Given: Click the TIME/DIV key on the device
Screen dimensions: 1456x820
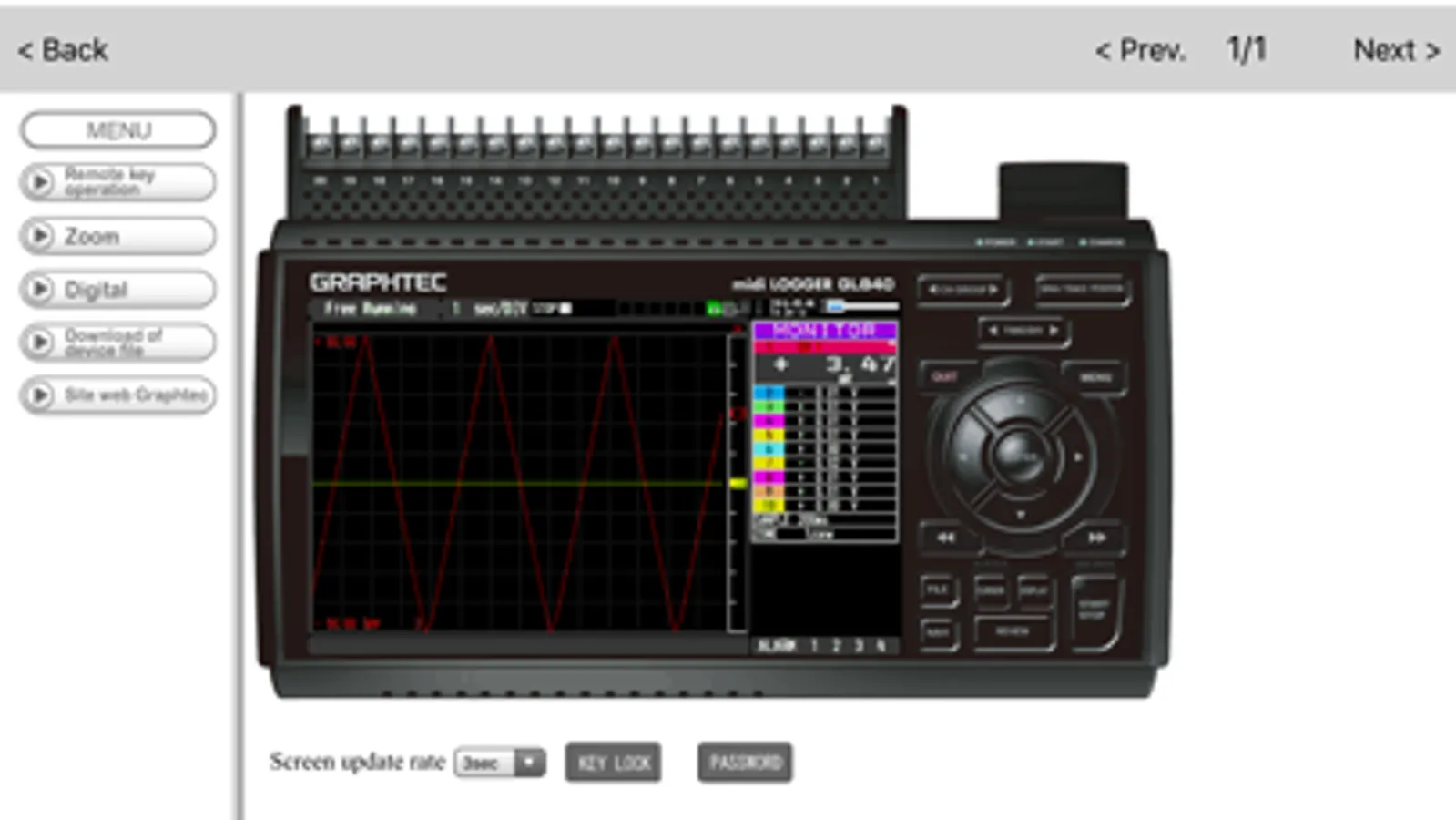Looking at the screenshot, I should [1023, 331].
